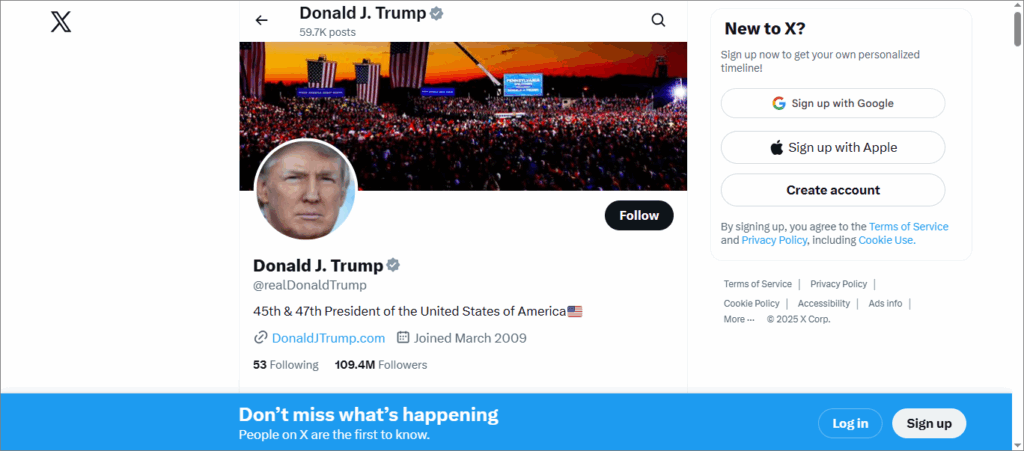The width and height of the screenshot is (1024, 451).
Task: Sign up with Google
Action: 832,103
